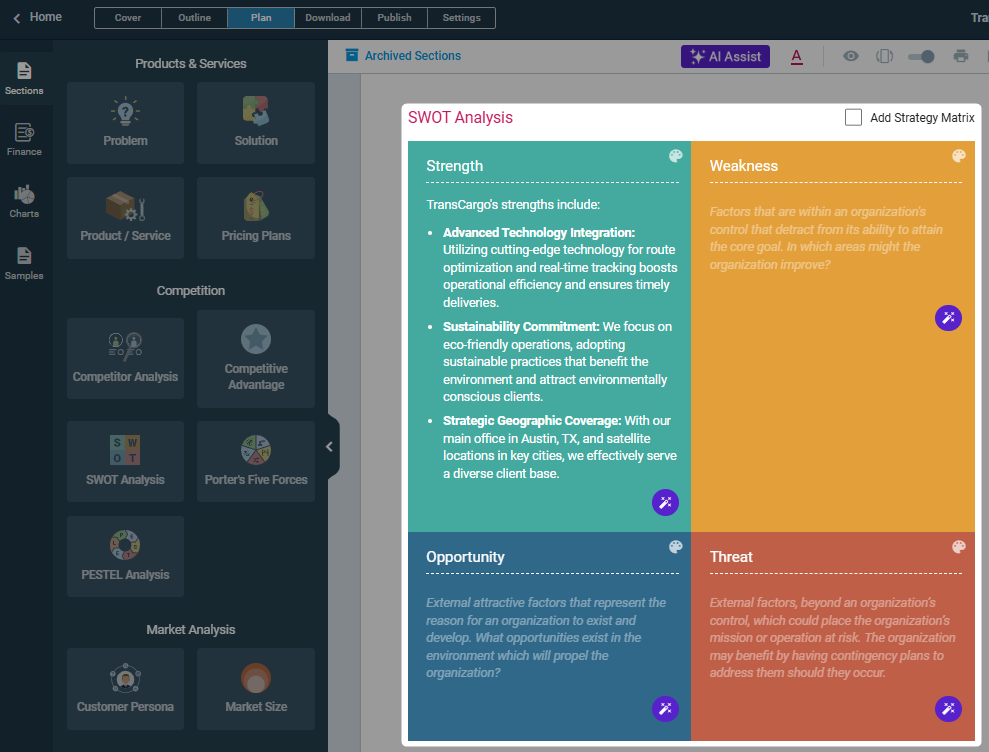This screenshot has width=989, height=752.
Task: Click into the Threat placeholder text field
Action: [x=833, y=637]
